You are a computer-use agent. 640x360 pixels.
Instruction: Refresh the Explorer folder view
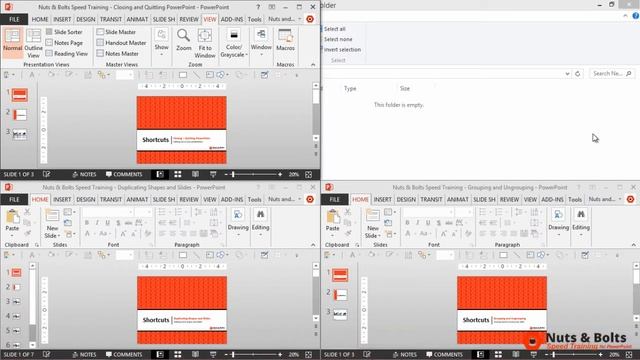click(578, 74)
